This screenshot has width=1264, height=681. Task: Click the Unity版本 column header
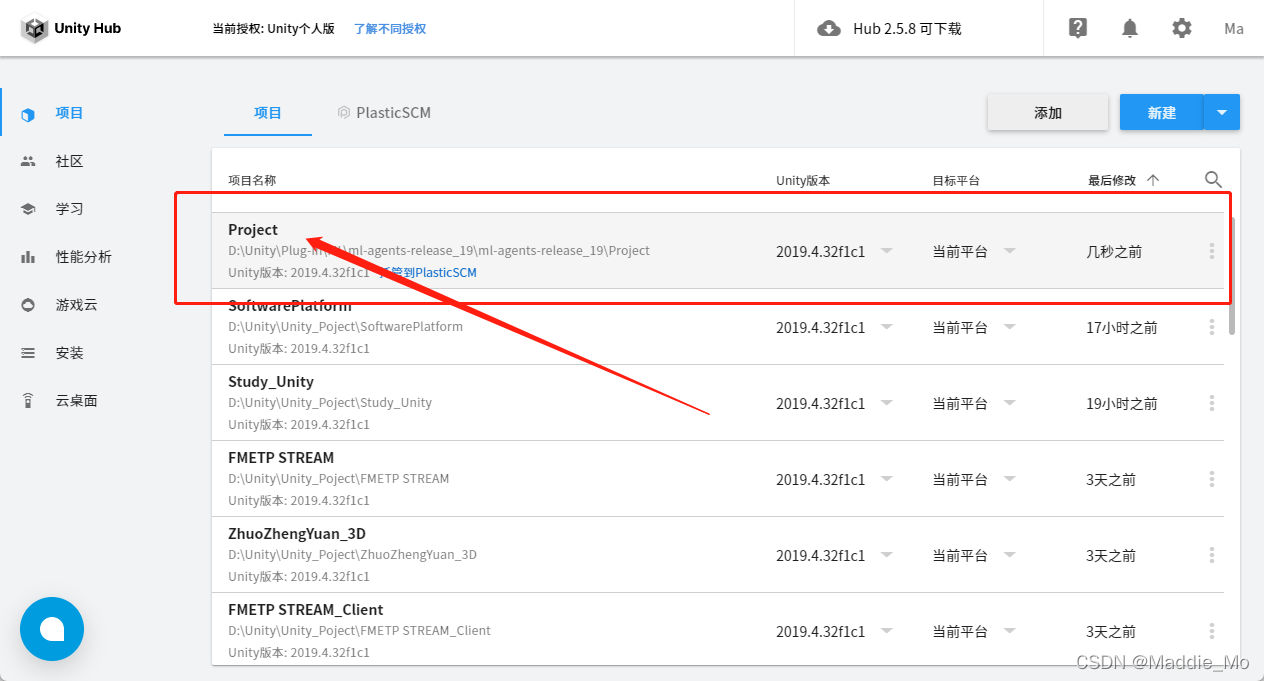(x=803, y=180)
